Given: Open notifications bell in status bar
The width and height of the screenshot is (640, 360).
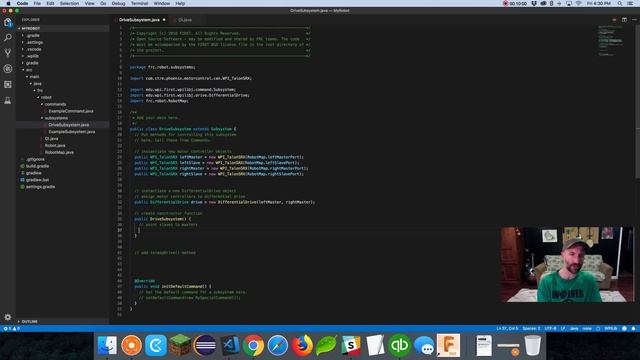Looking at the screenshot, I should pyautogui.click(x=633, y=328).
